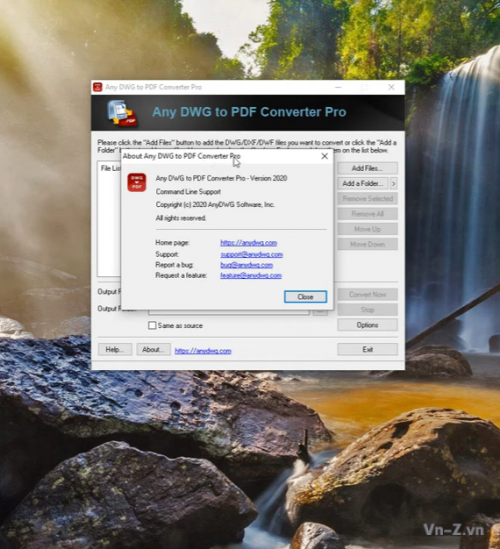The height and width of the screenshot is (549, 500).
Task: Click the Exit button
Action: [367, 349]
